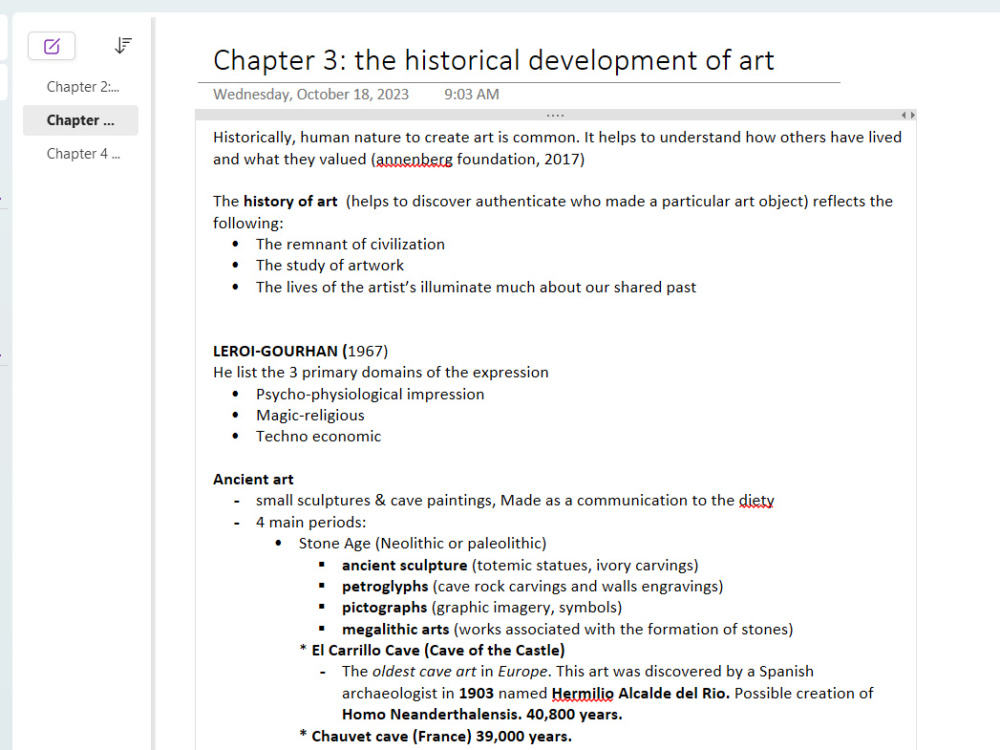Select the highlighted Chapter 3 page
The width and height of the screenshot is (1000, 750).
[80, 121]
